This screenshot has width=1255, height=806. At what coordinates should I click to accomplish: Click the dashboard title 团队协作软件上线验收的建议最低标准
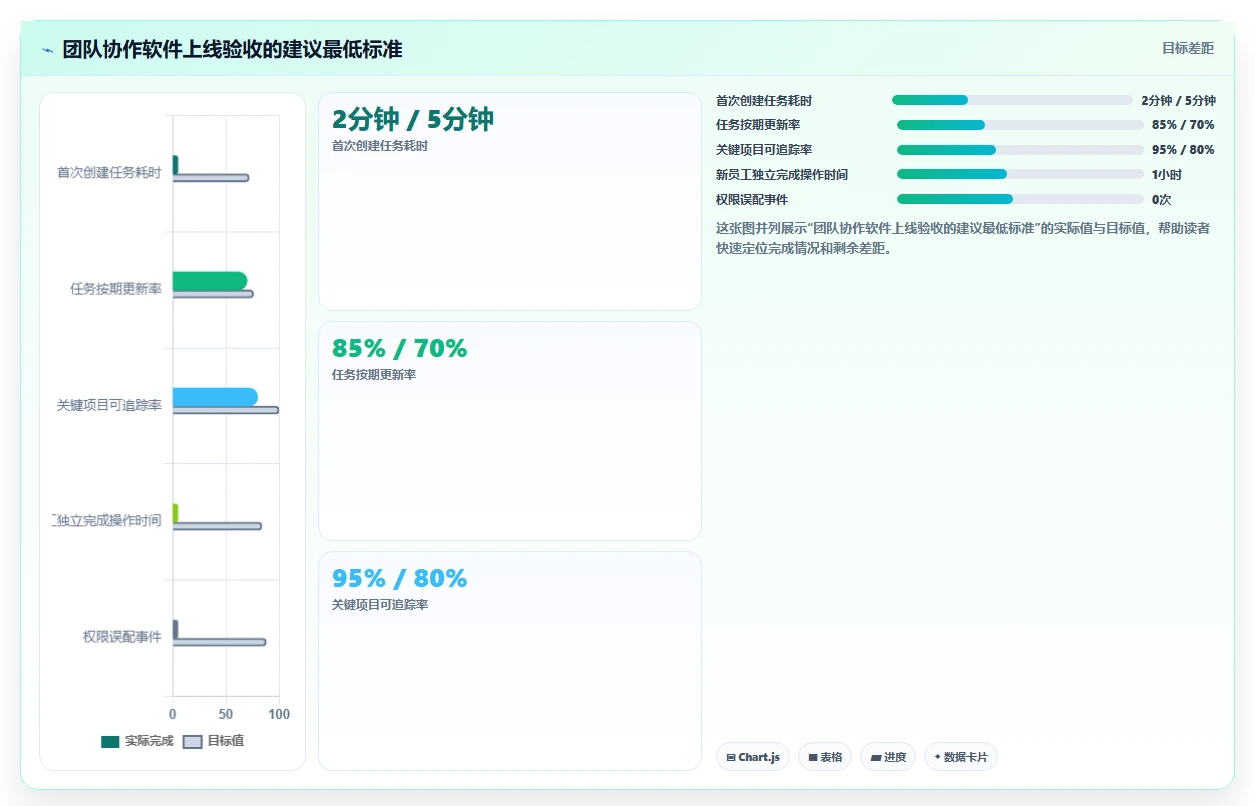coord(232,49)
